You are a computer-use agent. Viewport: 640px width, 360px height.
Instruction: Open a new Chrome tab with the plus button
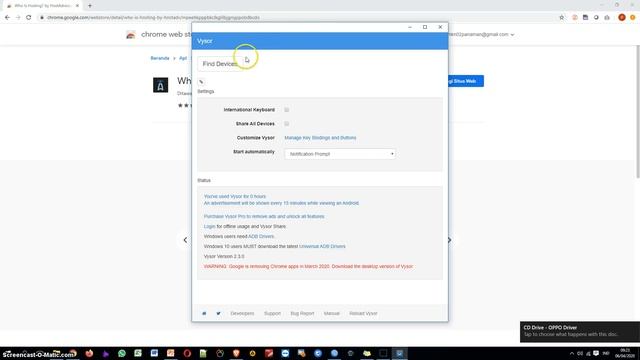[x=90, y=6]
